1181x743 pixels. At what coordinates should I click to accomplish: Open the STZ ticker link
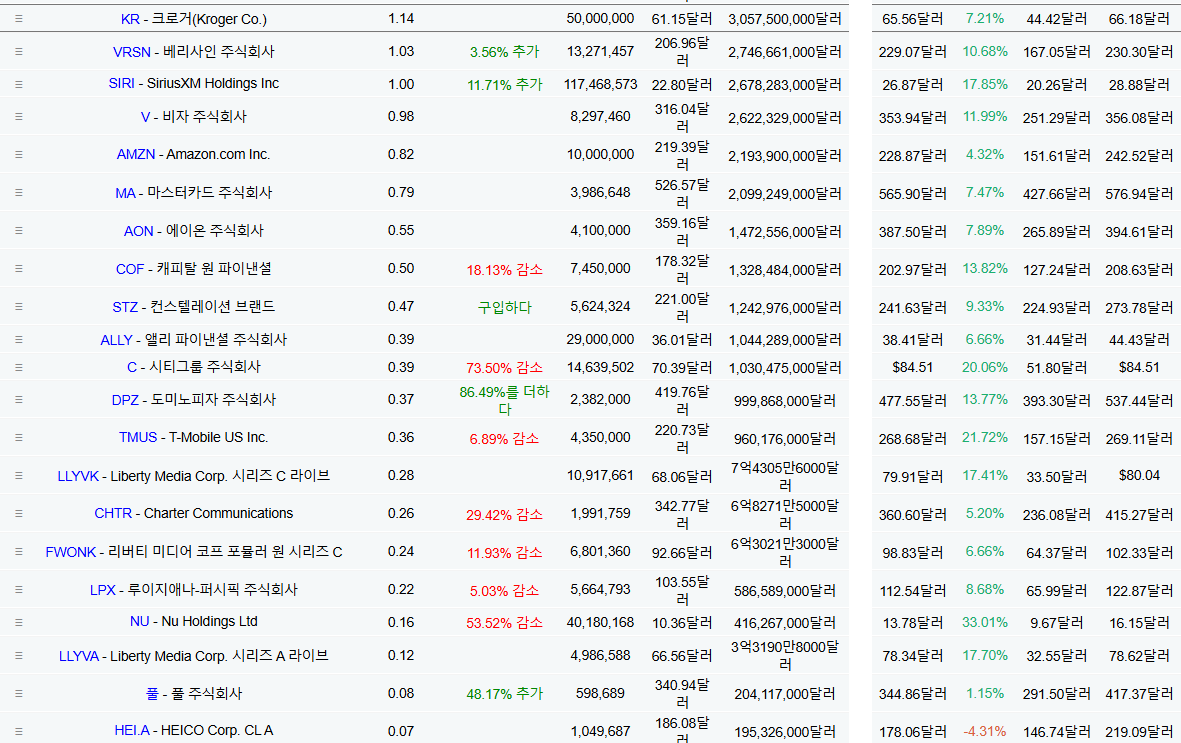(125, 307)
